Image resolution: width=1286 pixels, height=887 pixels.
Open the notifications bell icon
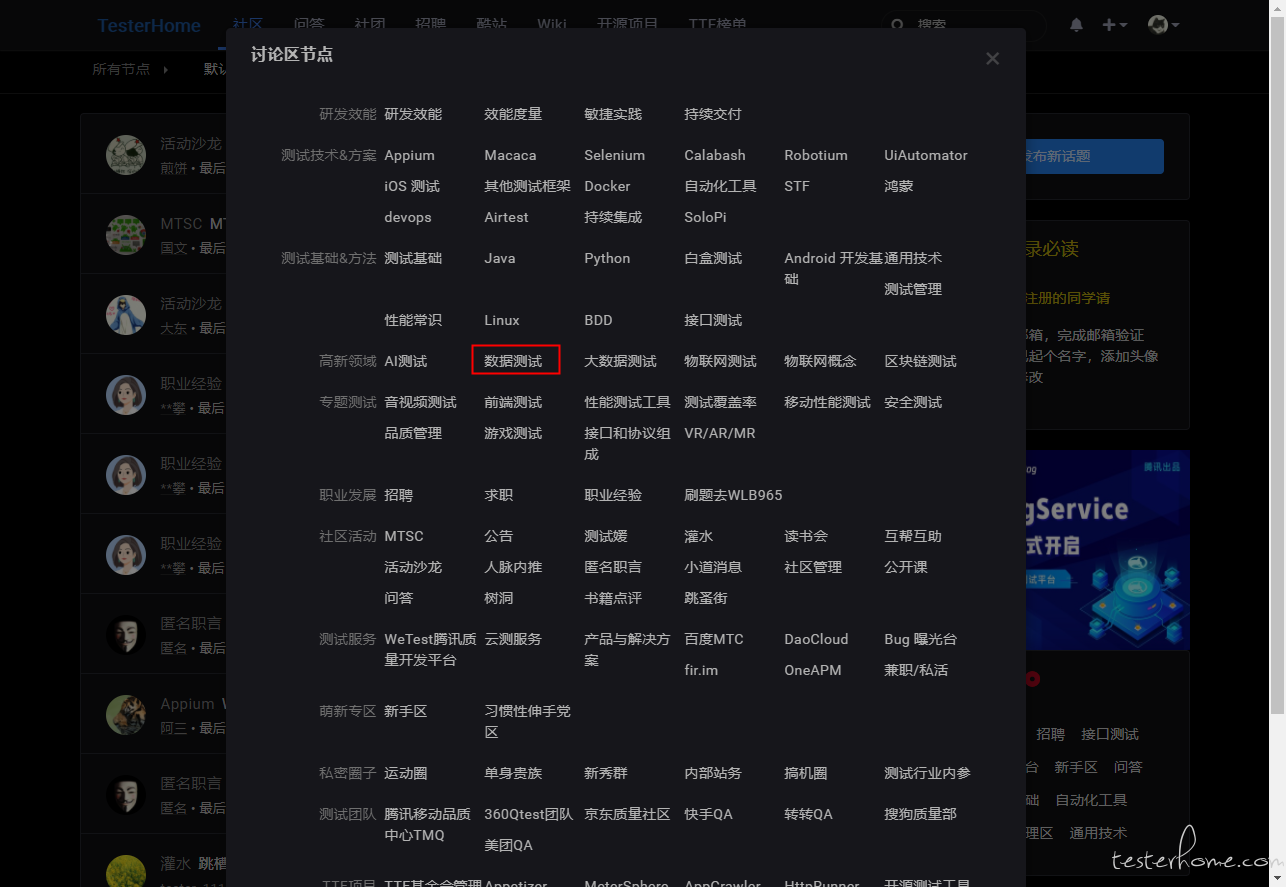point(1076,25)
